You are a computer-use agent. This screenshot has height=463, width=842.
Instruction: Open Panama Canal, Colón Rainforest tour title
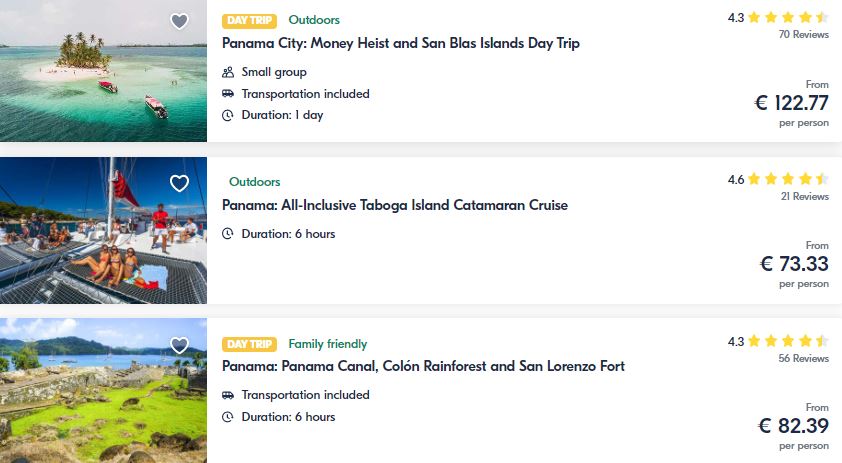point(423,366)
